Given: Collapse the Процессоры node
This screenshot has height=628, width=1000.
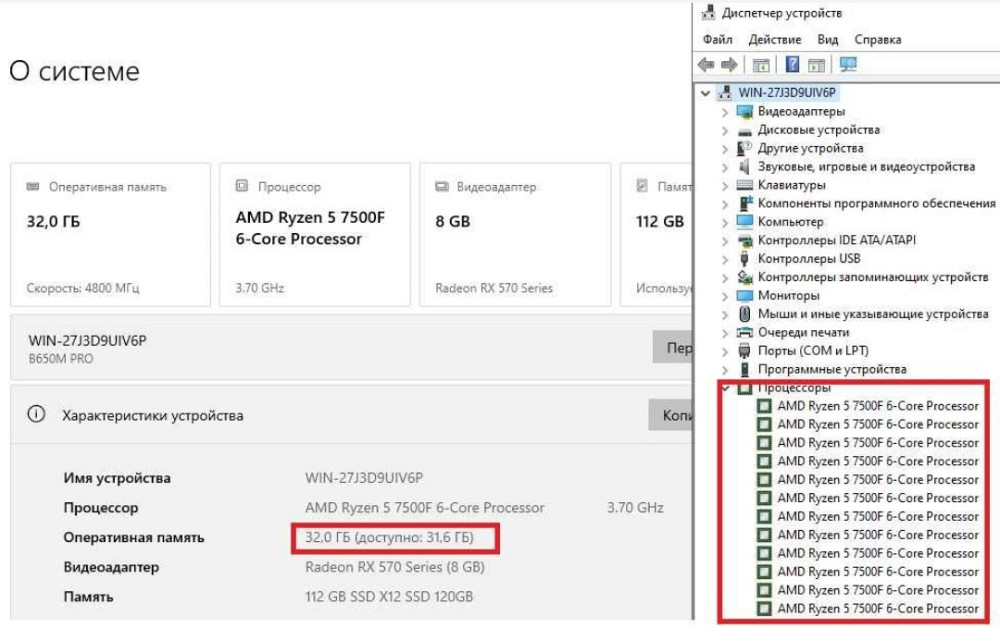Looking at the screenshot, I should point(725,388).
